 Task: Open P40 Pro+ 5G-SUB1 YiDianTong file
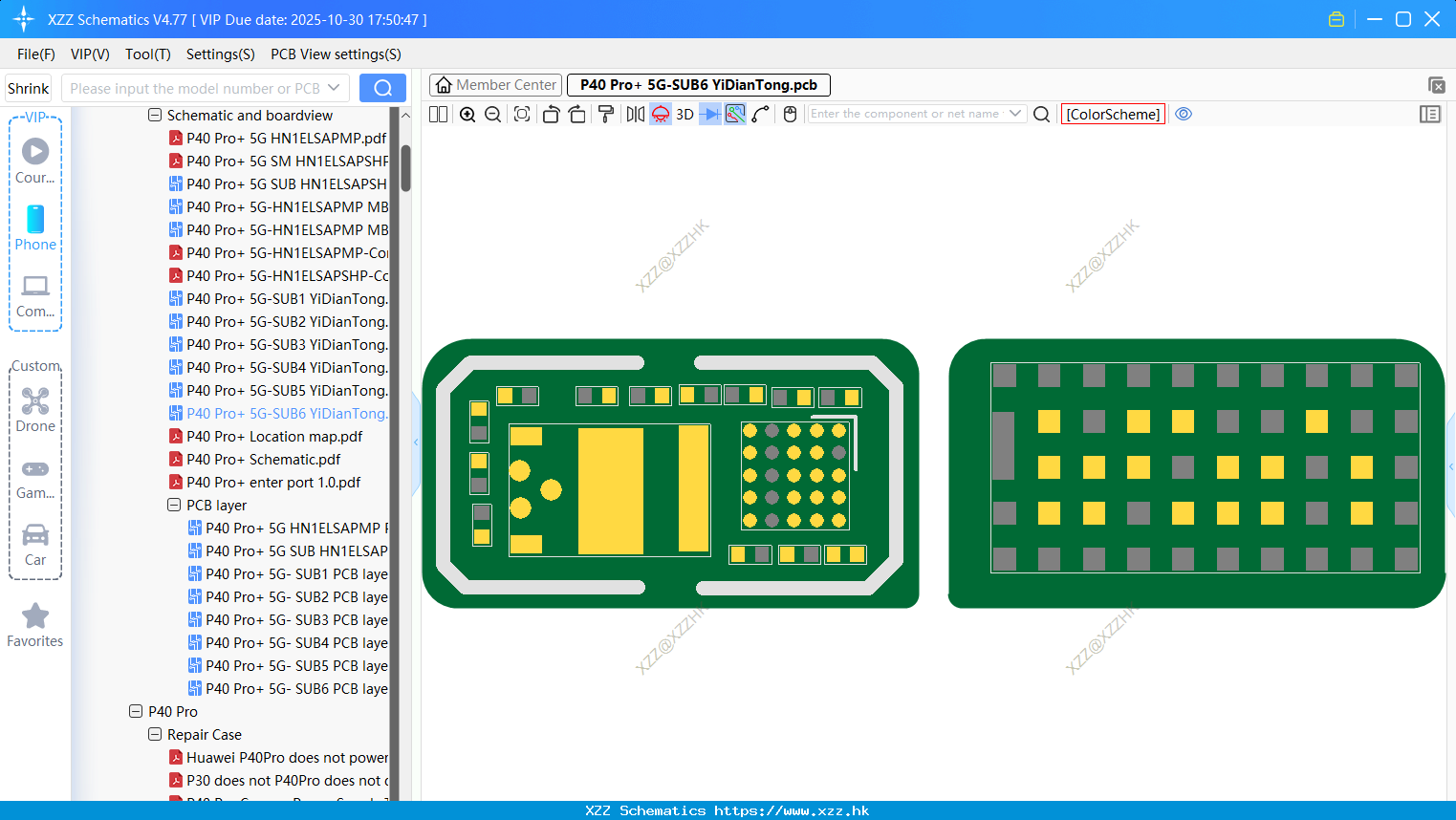tap(278, 299)
